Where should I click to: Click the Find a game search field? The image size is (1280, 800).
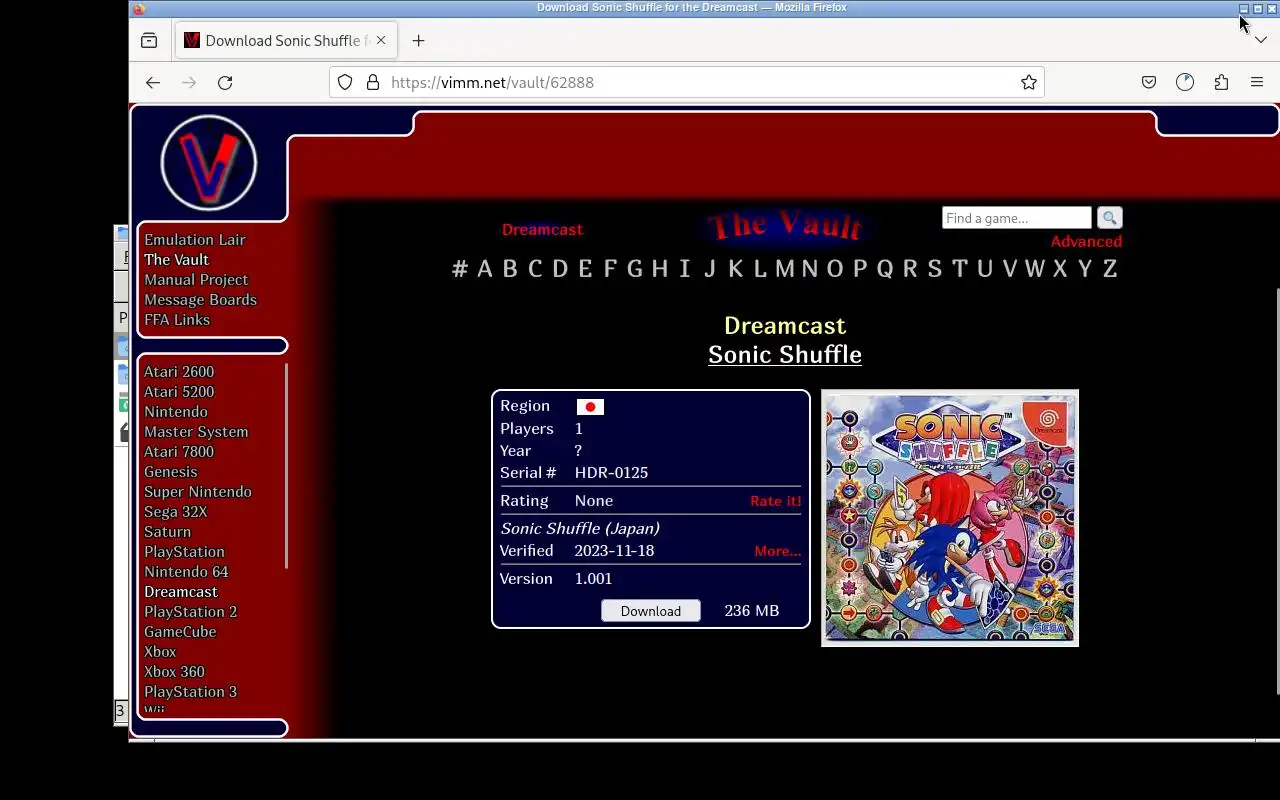point(1016,218)
